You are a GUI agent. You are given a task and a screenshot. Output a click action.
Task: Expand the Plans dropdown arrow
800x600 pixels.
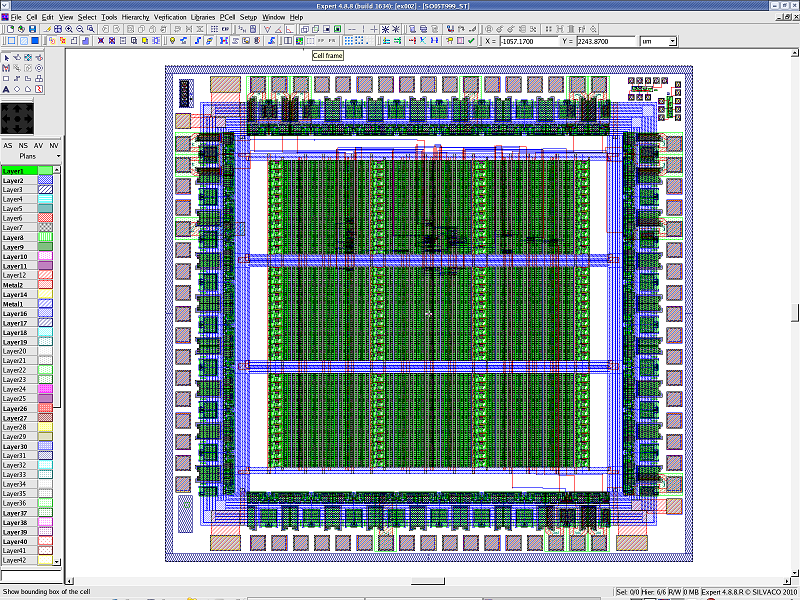pyautogui.click(x=58, y=156)
